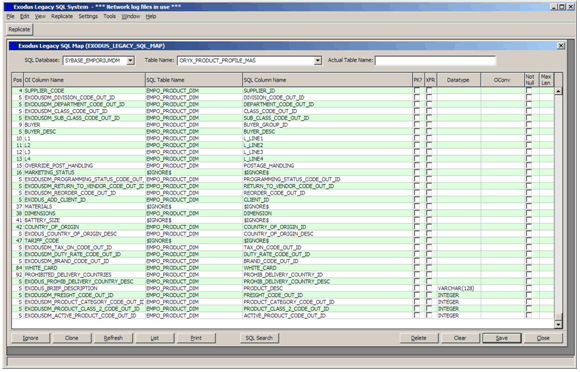Select the SUPPLIER_CODE cell
Image resolution: width=580 pixels, height=372 pixels.
coord(84,91)
